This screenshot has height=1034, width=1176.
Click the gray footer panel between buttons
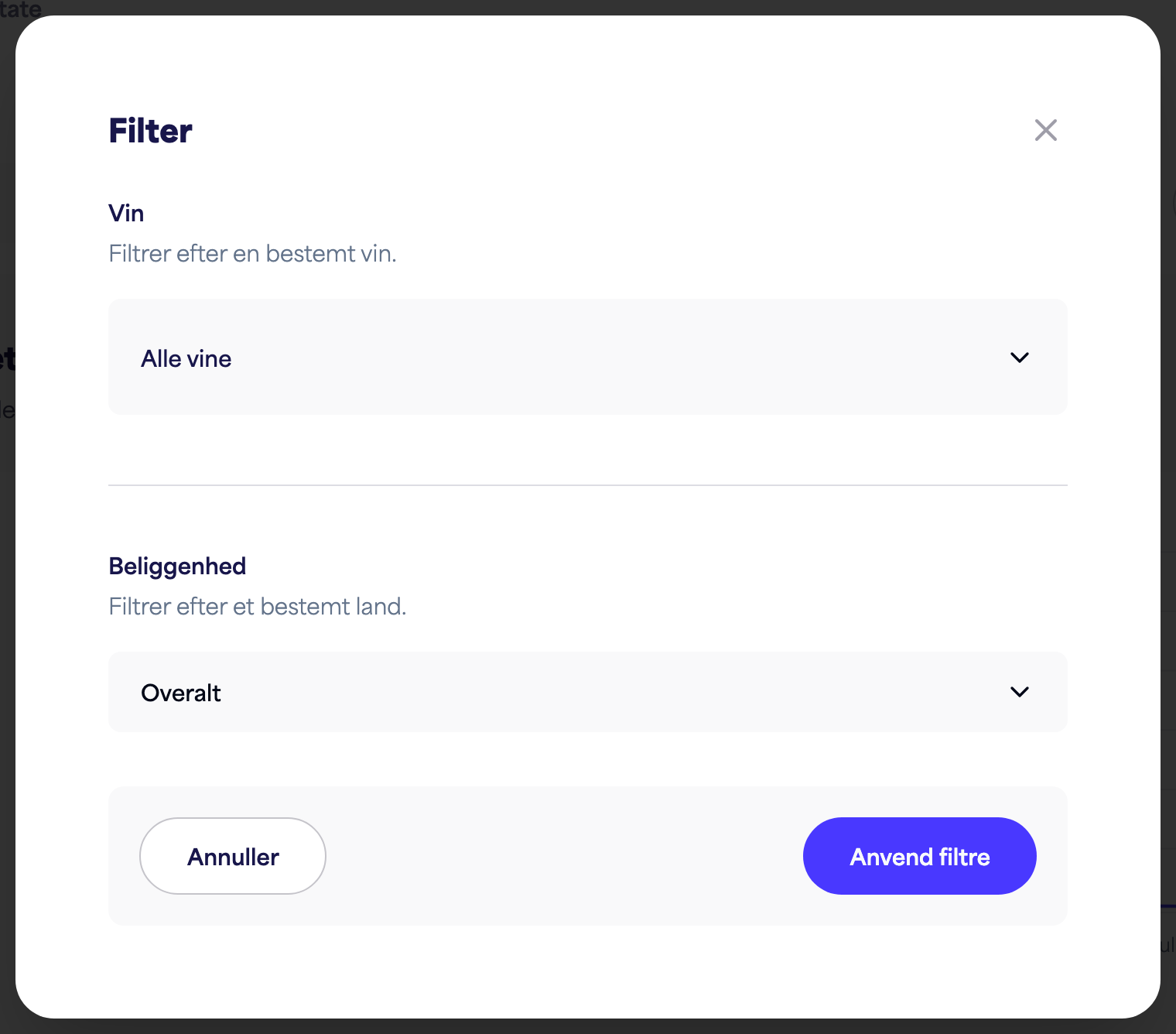(565, 856)
